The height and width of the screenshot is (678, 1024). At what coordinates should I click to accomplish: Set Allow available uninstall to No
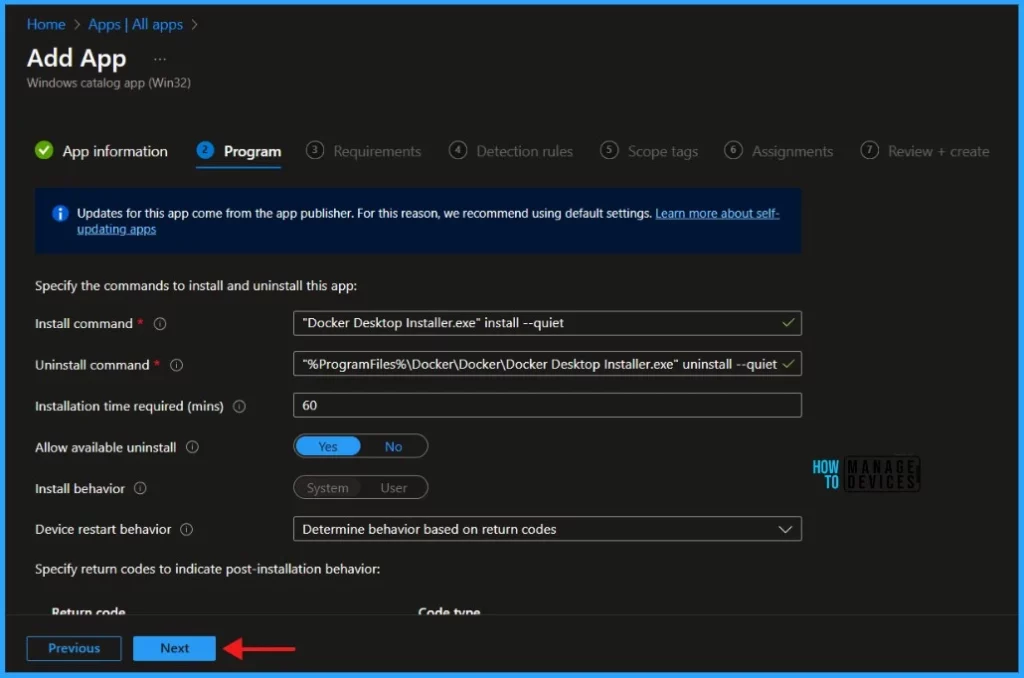pos(393,447)
